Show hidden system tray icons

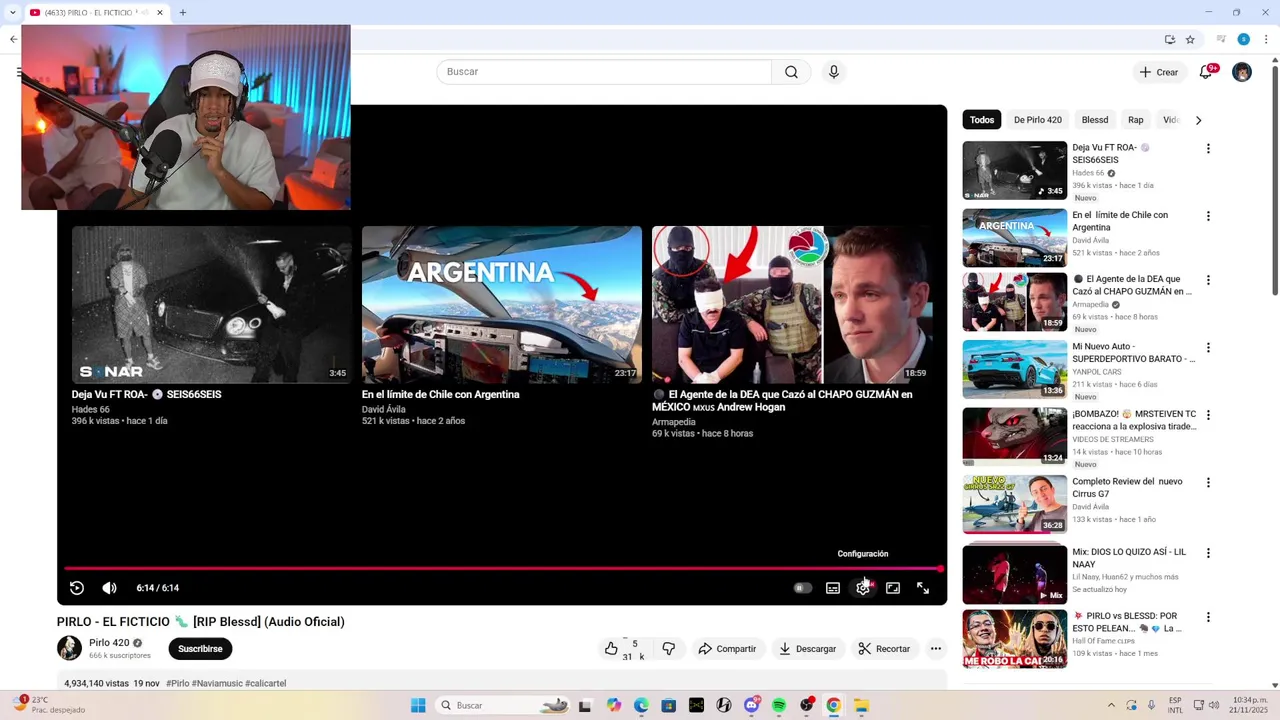pos(1110,705)
